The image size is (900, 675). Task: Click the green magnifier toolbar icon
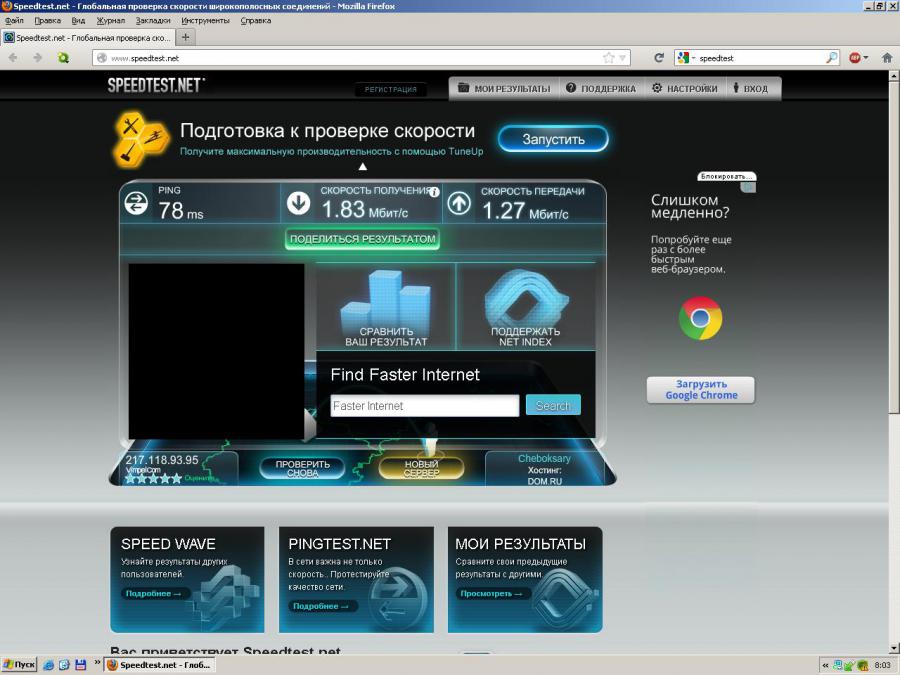[63, 57]
